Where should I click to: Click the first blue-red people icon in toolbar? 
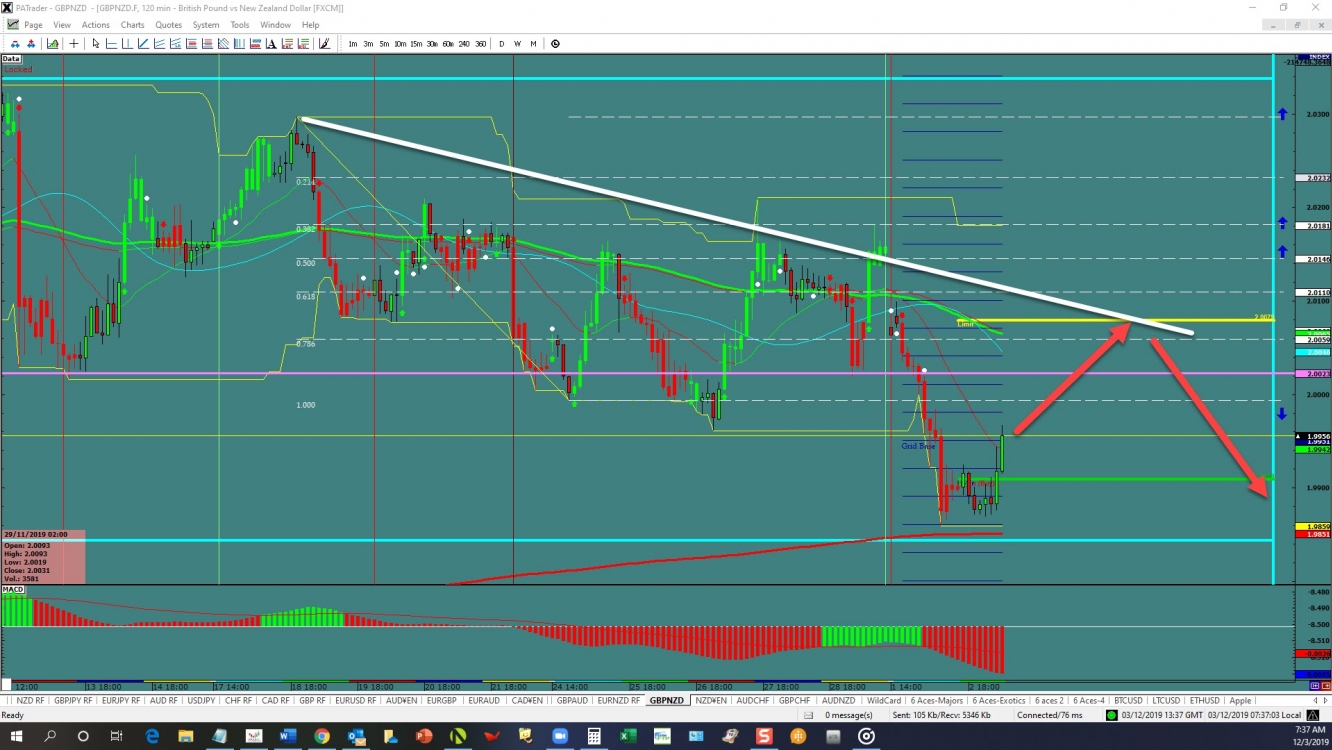tap(15, 44)
